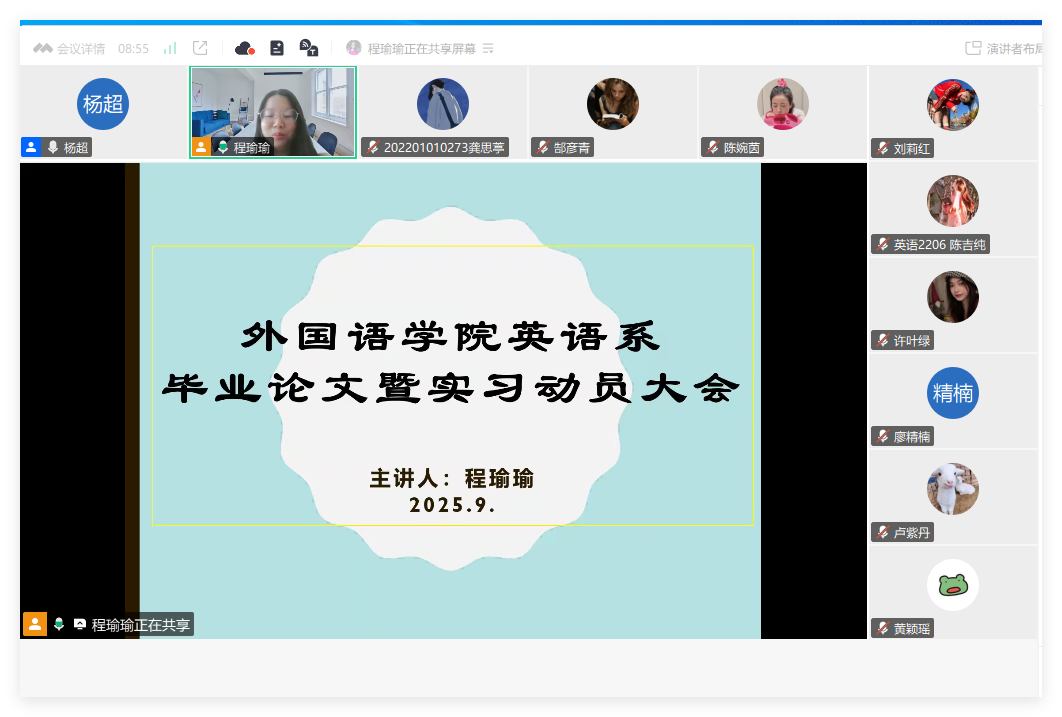Image resolution: width=1062 pixels, height=717 pixels.
Task: Click 程瑜瑜's green microphone icon
Action: point(222,148)
